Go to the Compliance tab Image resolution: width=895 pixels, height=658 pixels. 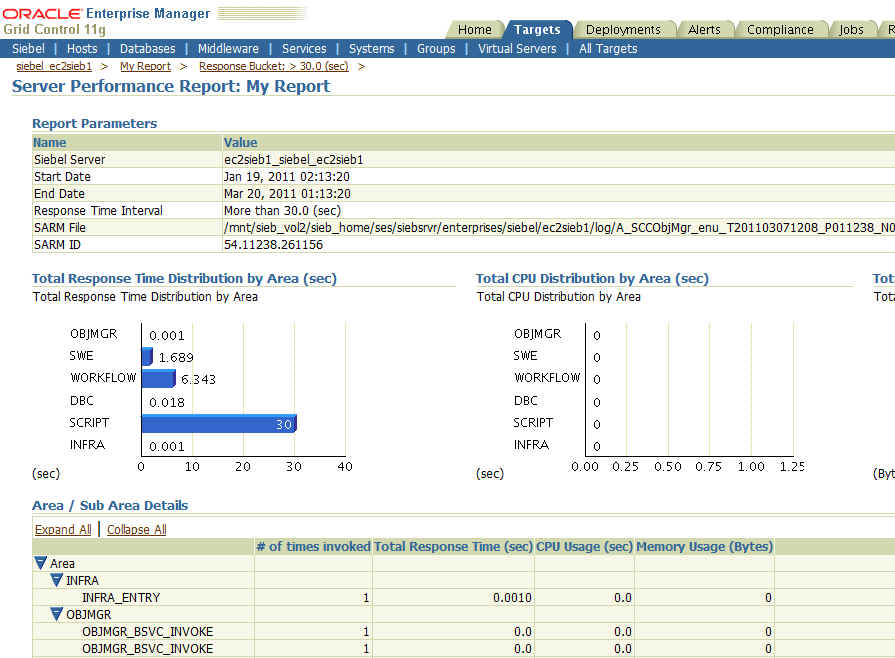pyautogui.click(x=780, y=30)
